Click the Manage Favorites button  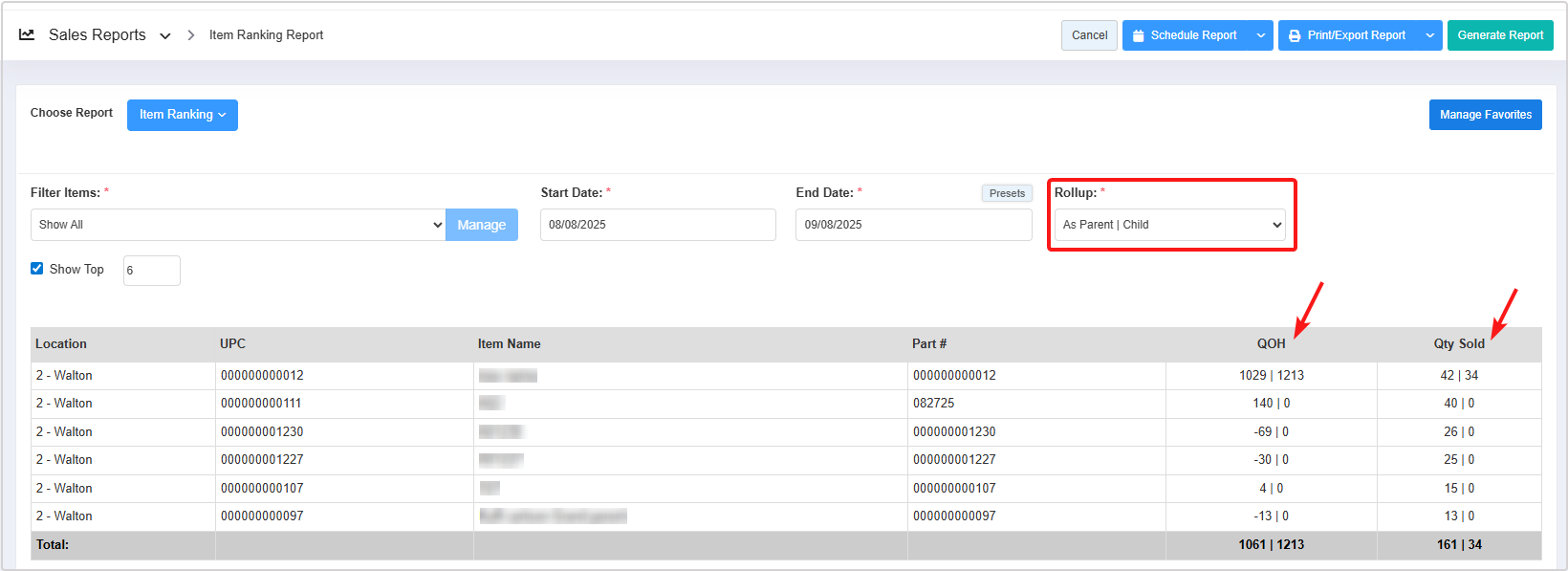1485,115
